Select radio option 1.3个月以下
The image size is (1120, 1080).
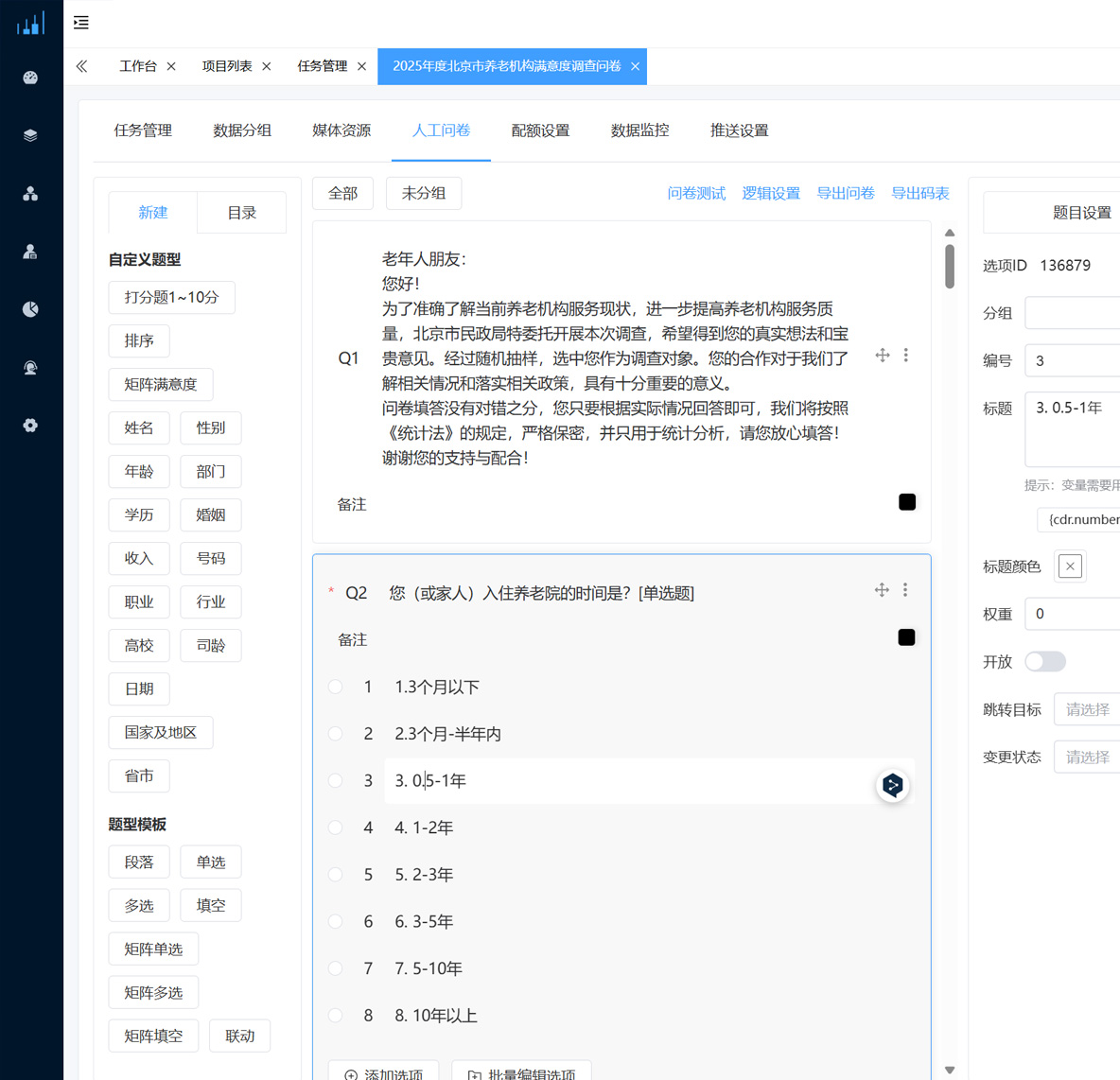click(336, 687)
